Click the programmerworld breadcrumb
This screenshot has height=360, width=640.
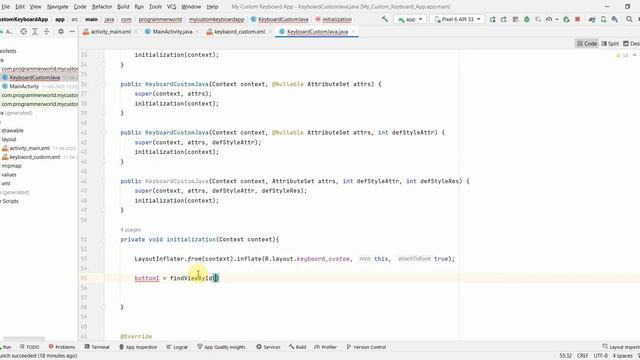[160, 19]
